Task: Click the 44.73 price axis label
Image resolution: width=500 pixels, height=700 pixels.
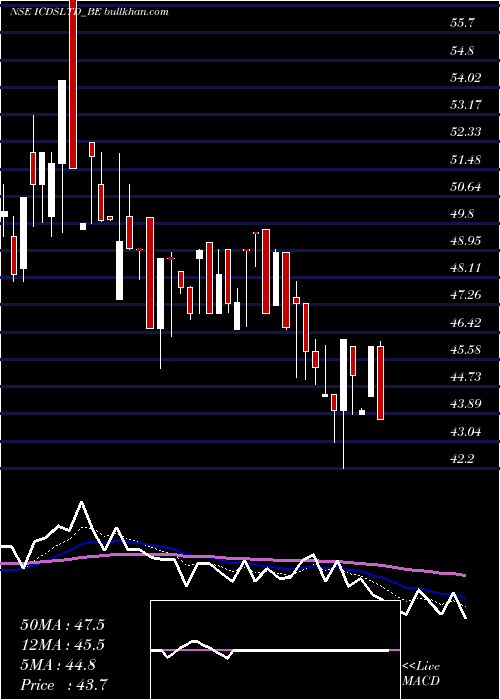Action: pyautogui.click(x=466, y=377)
